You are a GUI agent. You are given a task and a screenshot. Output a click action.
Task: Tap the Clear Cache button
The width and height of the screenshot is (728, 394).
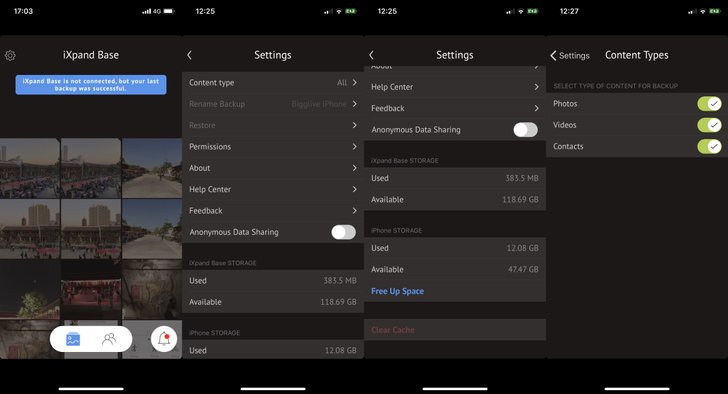(x=455, y=330)
